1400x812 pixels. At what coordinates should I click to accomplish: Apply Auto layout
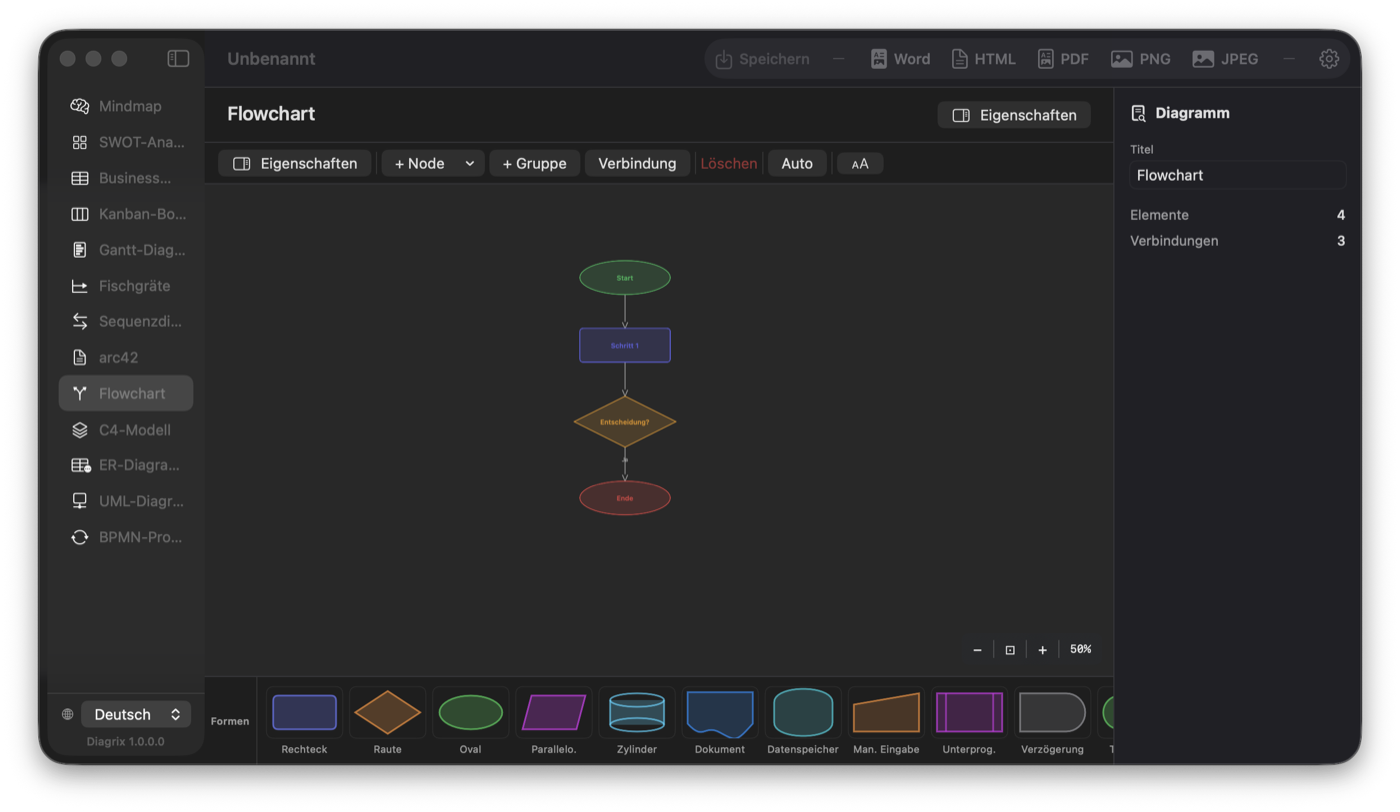(797, 163)
